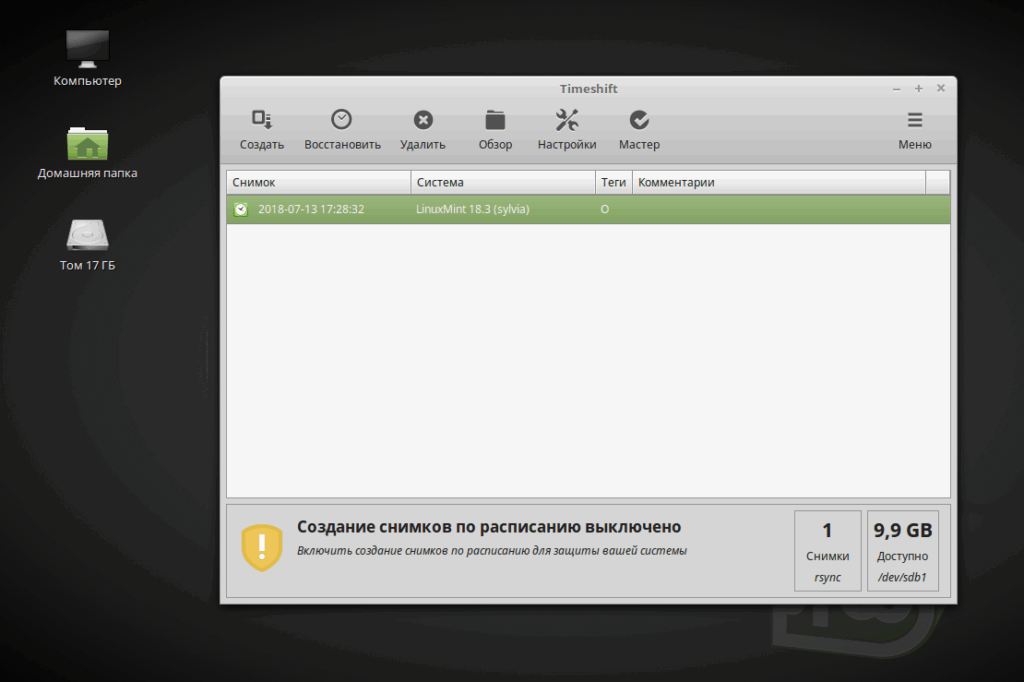Open the Домашняя папка desktop icon
This screenshot has height=682, width=1024.
[x=88, y=153]
